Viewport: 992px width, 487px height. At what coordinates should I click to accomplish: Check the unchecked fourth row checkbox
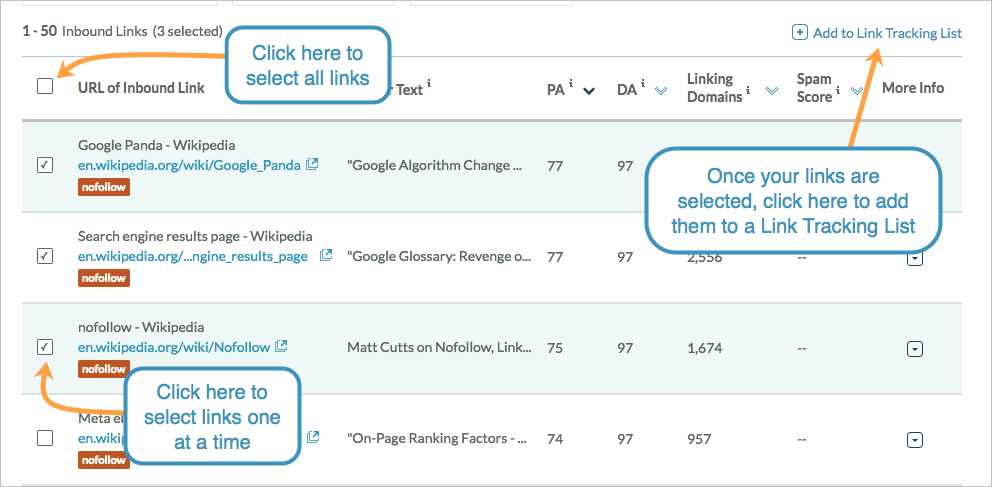(45, 438)
